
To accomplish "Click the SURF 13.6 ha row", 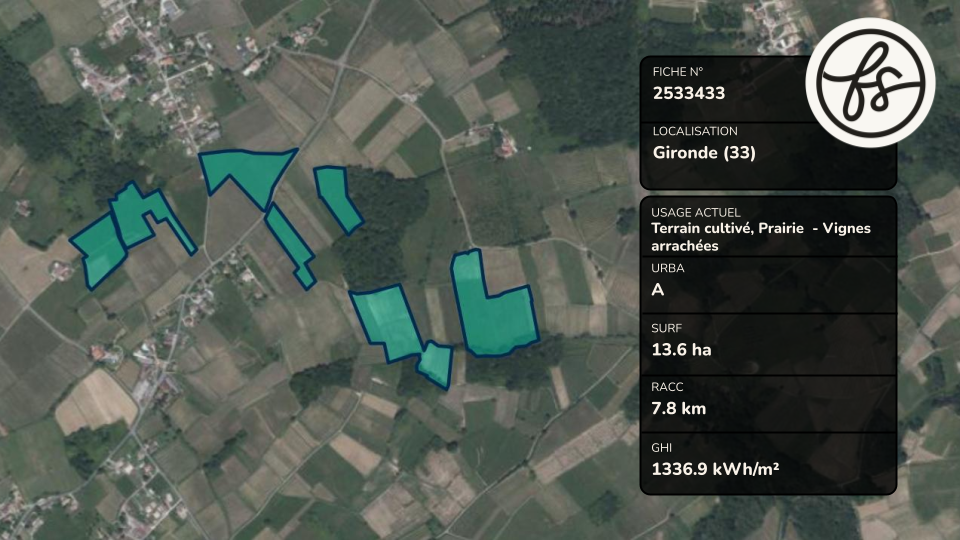I will tap(768, 344).
